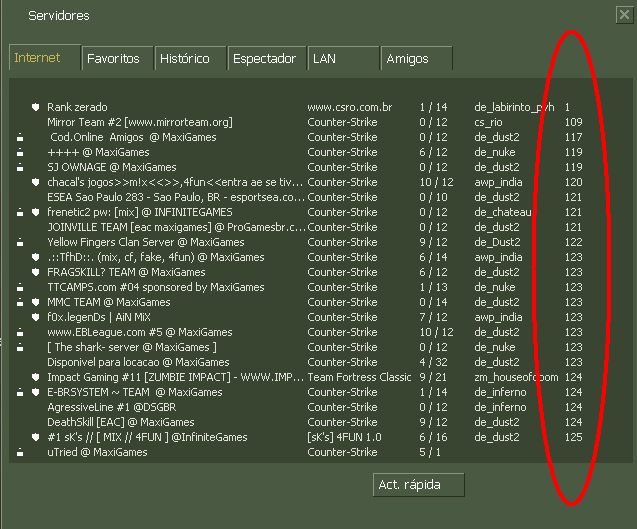Click the shield icon beside FRAGSKILL? TEAM
Screen dimensions: 637x529
pyautogui.click(x=36, y=273)
